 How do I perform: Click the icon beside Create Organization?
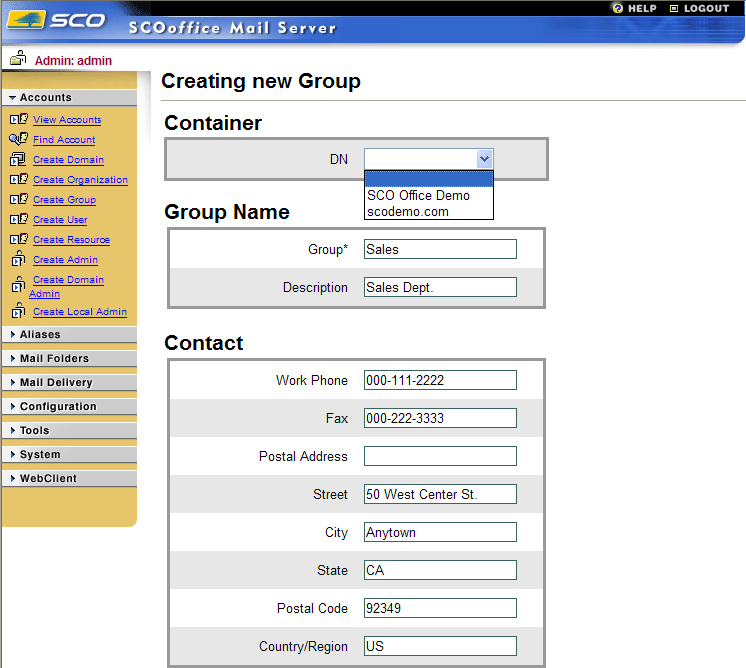(x=18, y=180)
